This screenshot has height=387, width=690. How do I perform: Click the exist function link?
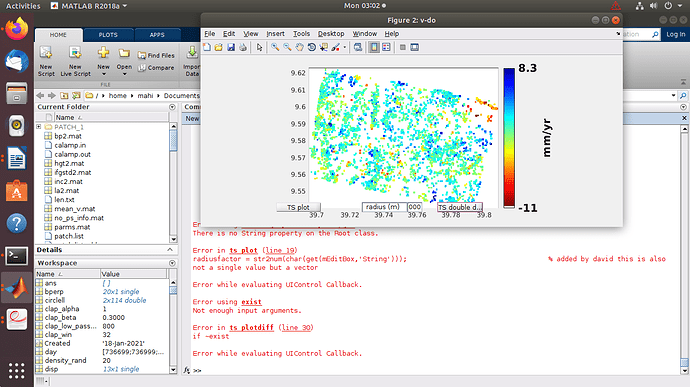pyautogui.click(x=251, y=302)
